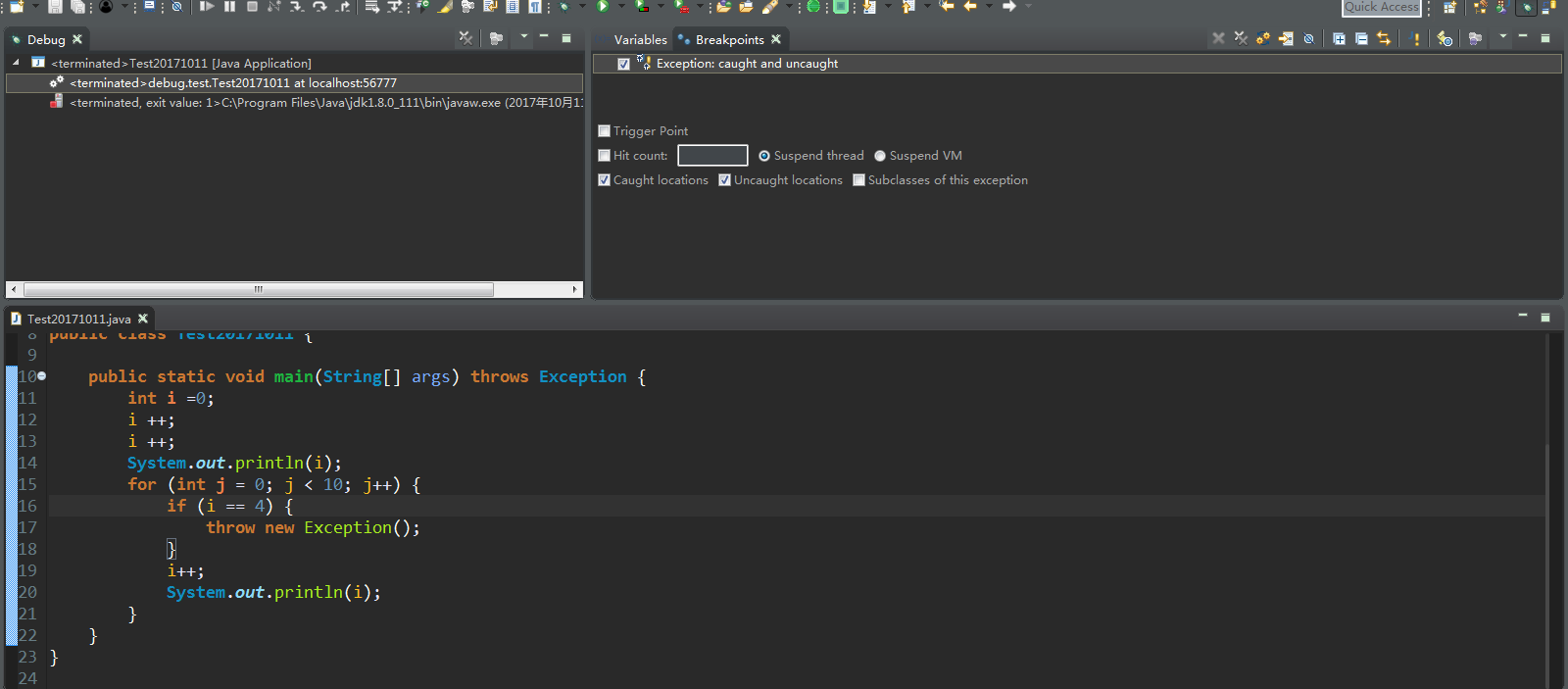Click the Resume debug toolbar icon
Image resolution: width=1568 pixels, height=689 pixels.
click(x=207, y=6)
